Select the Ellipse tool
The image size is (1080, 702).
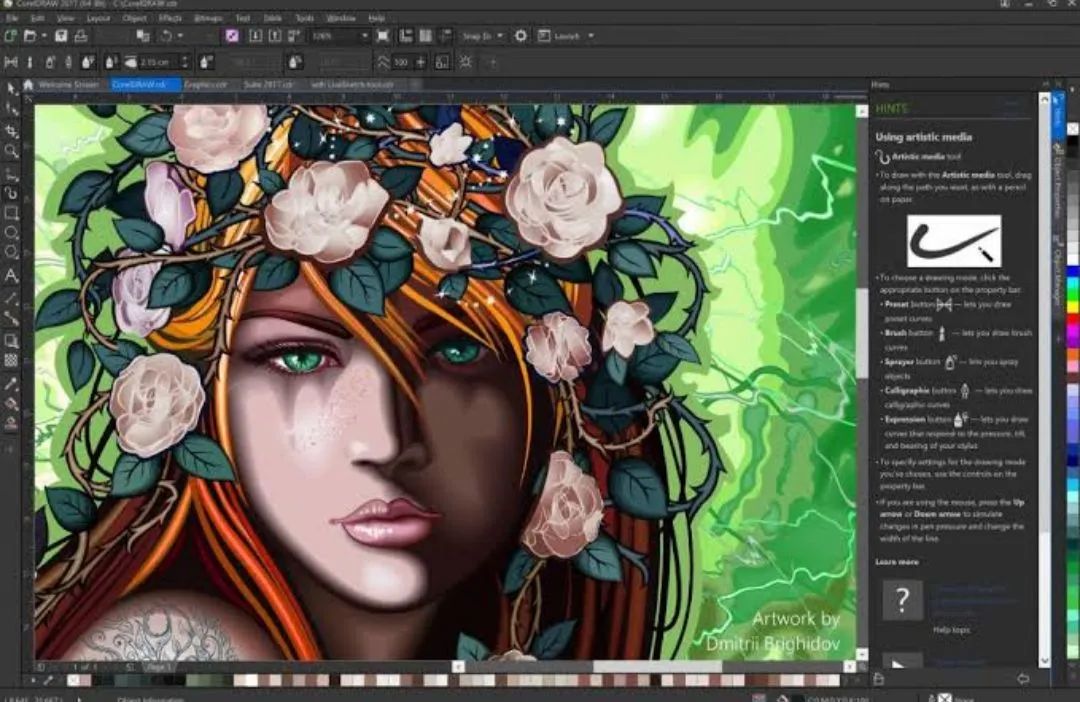pyautogui.click(x=12, y=233)
